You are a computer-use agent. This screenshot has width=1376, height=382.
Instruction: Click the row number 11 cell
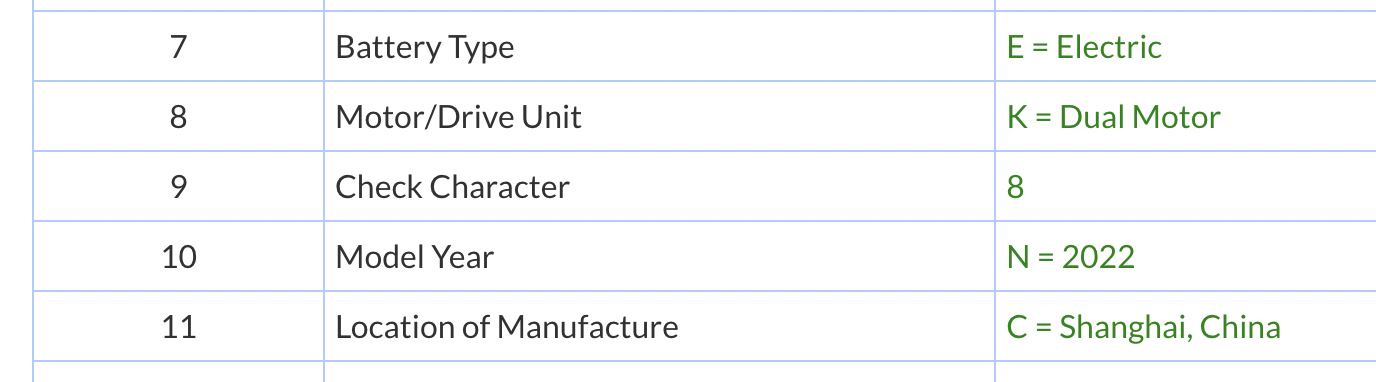pos(178,327)
